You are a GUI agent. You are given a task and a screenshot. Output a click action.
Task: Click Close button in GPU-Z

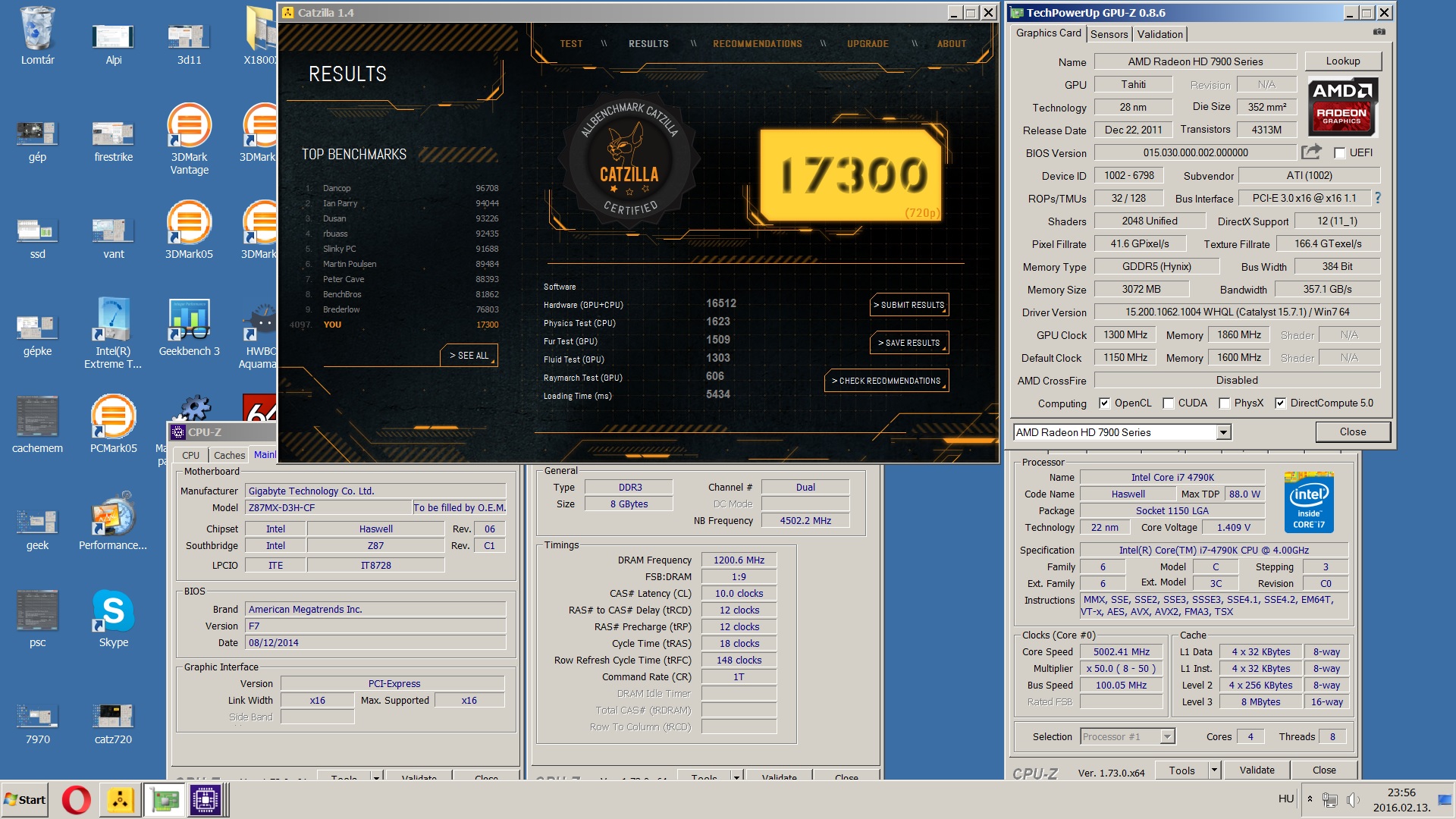click(1352, 431)
